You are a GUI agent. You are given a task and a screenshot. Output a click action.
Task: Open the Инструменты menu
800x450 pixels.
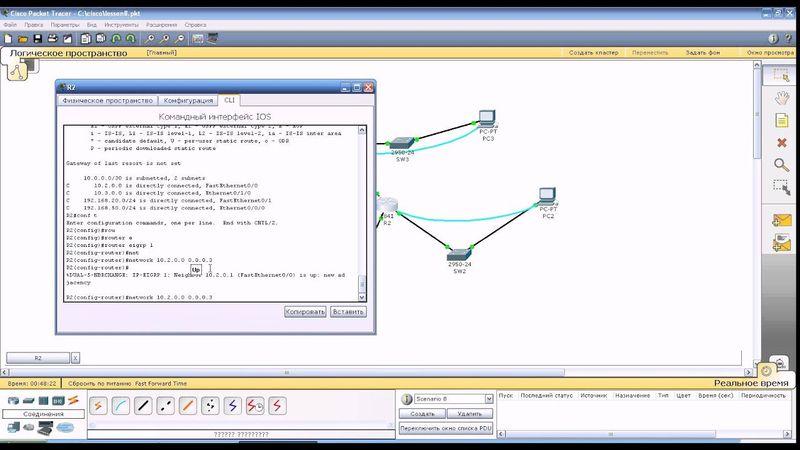[x=121, y=24]
